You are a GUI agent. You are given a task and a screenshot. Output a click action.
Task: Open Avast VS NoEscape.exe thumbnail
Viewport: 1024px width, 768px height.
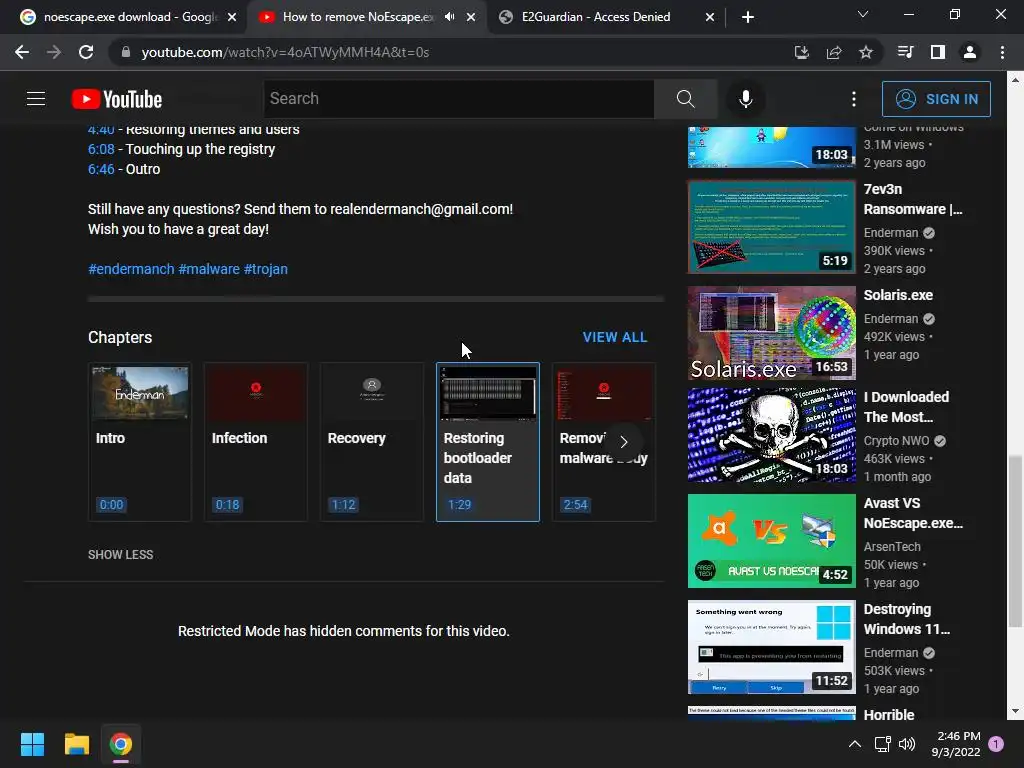click(x=771, y=541)
